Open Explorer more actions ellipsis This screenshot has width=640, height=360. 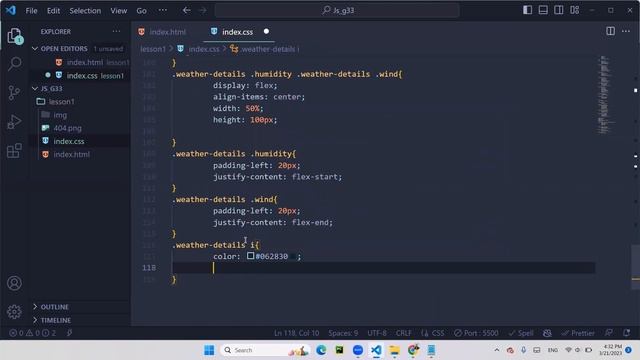tap(116, 31)
